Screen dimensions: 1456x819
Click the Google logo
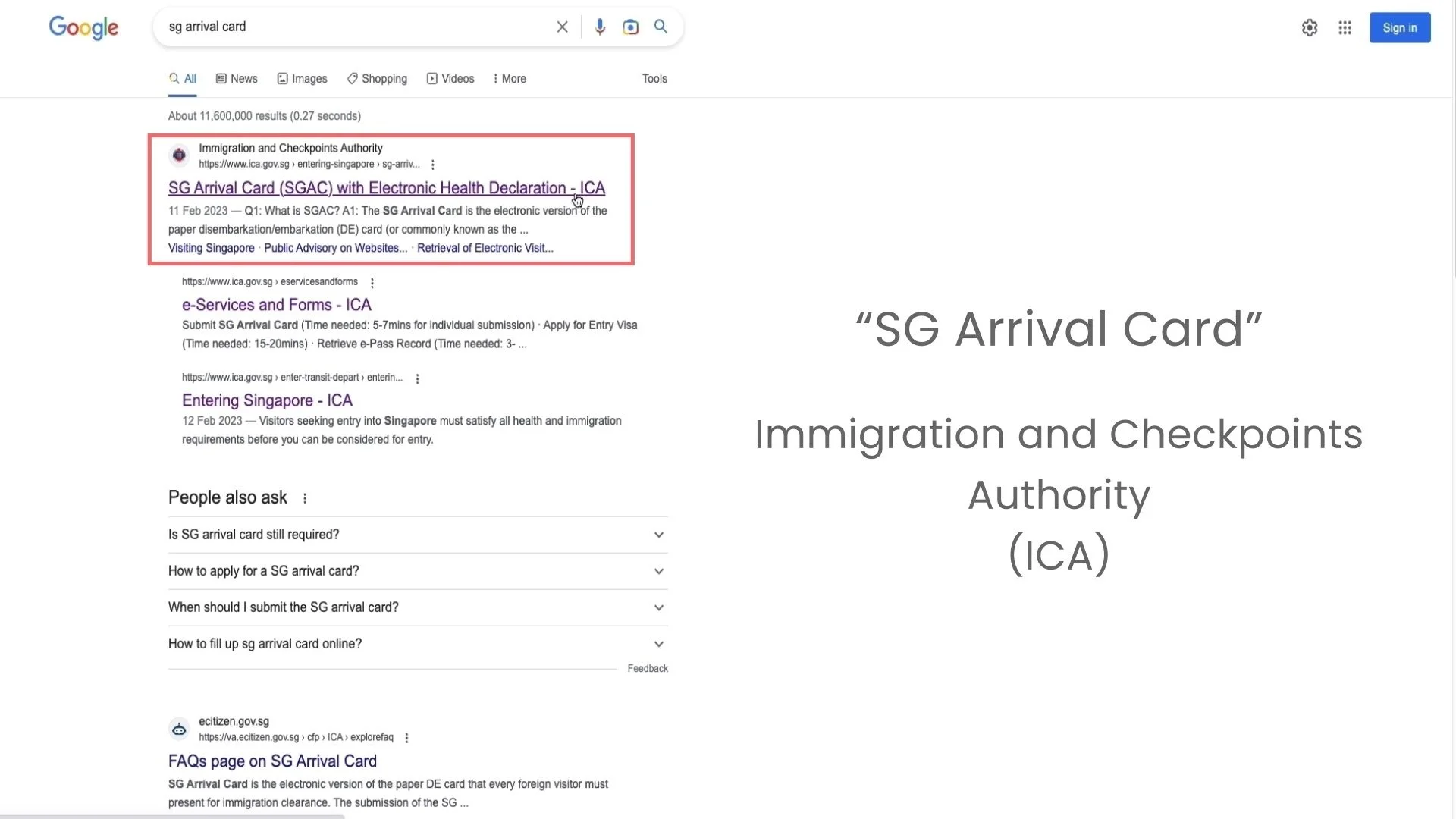pyautogui.click(x=83, y=28)
